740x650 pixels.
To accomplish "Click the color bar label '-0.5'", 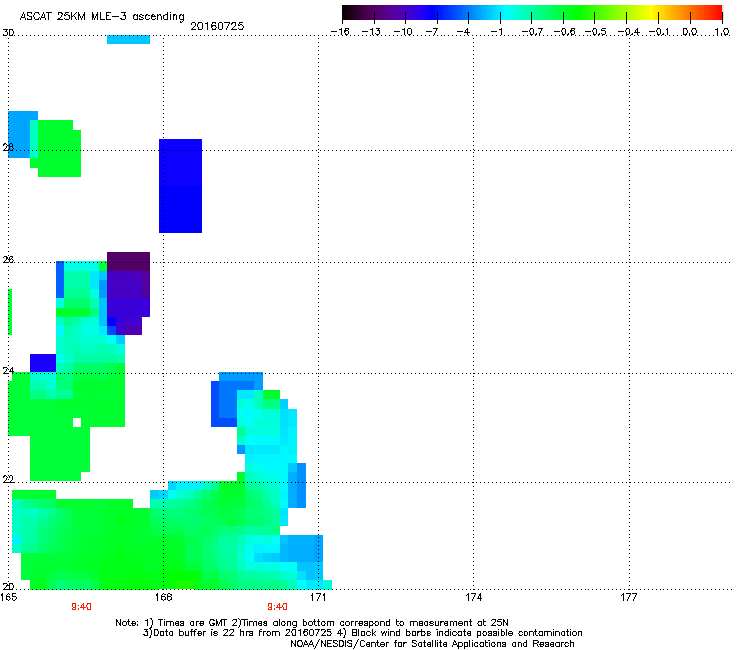I will tap(596, 32).
